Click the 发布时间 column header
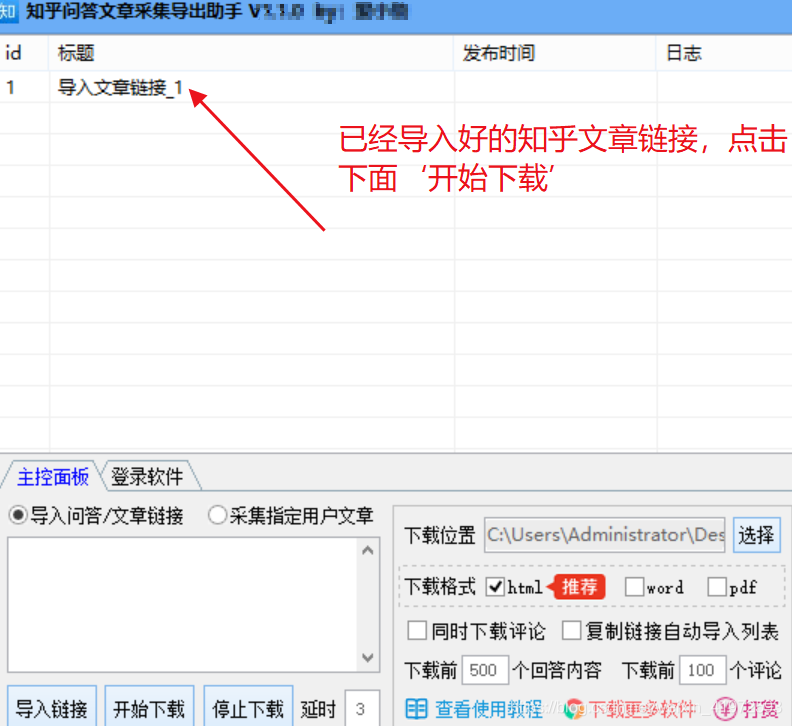Image resolution: width=792 pixels, height=726 pixels. [555, 53]
